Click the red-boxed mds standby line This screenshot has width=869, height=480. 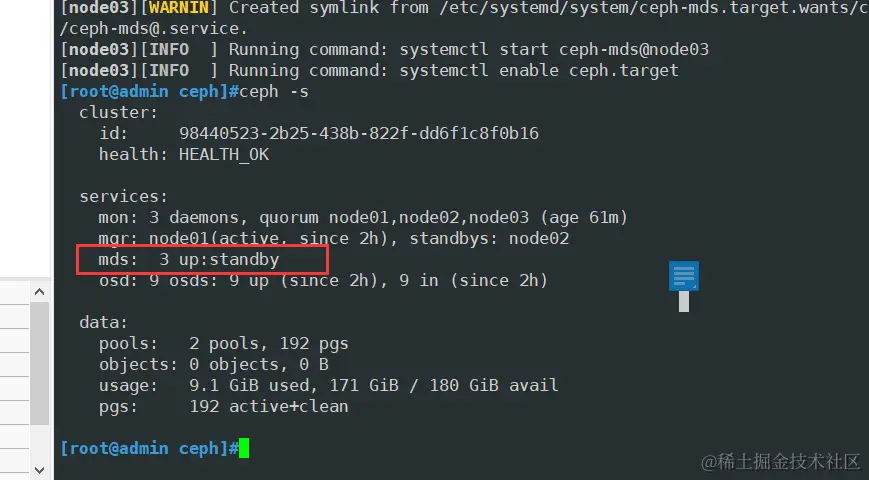coord(202,260)
